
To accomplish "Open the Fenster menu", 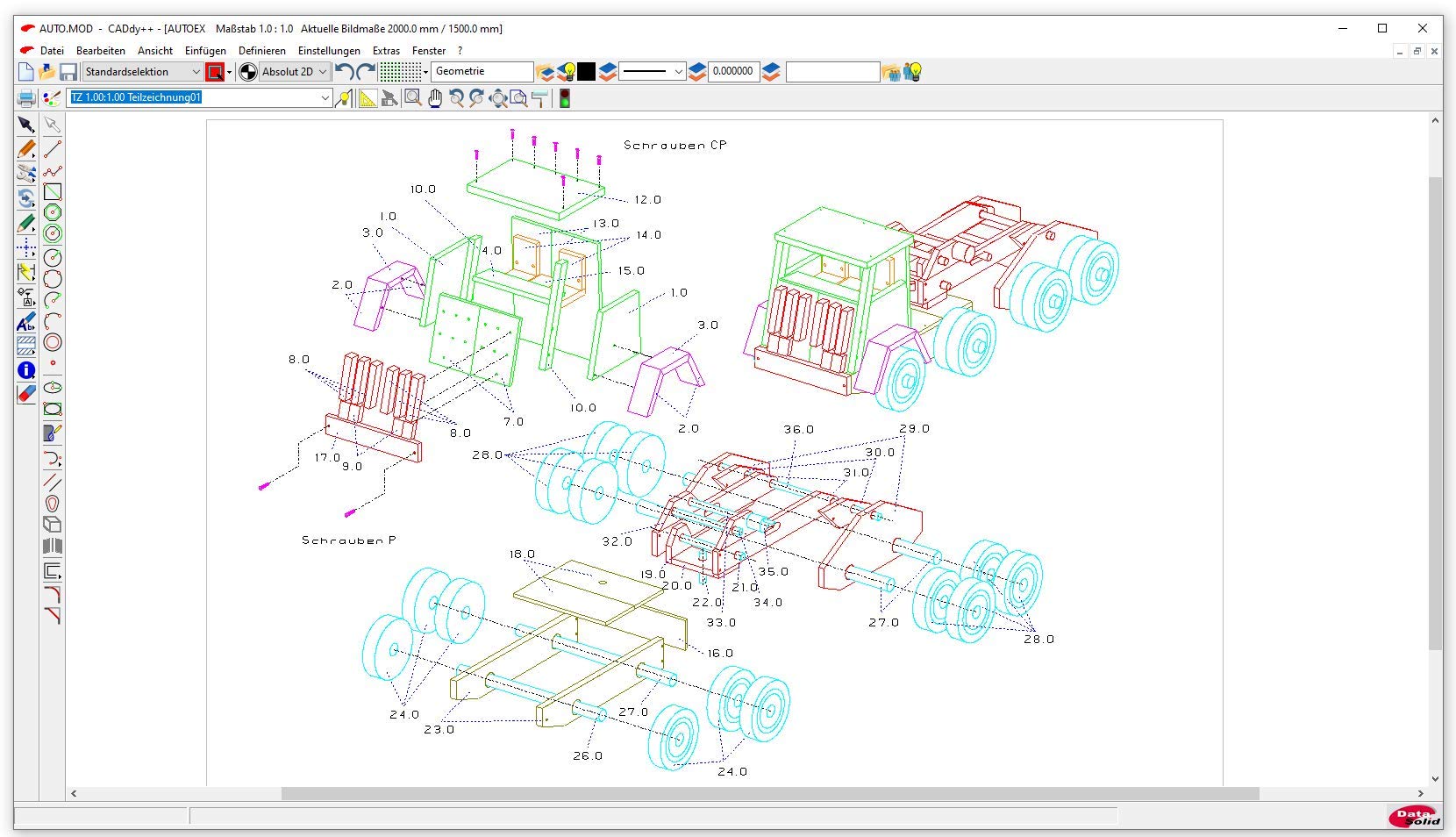I will [429, 51].
